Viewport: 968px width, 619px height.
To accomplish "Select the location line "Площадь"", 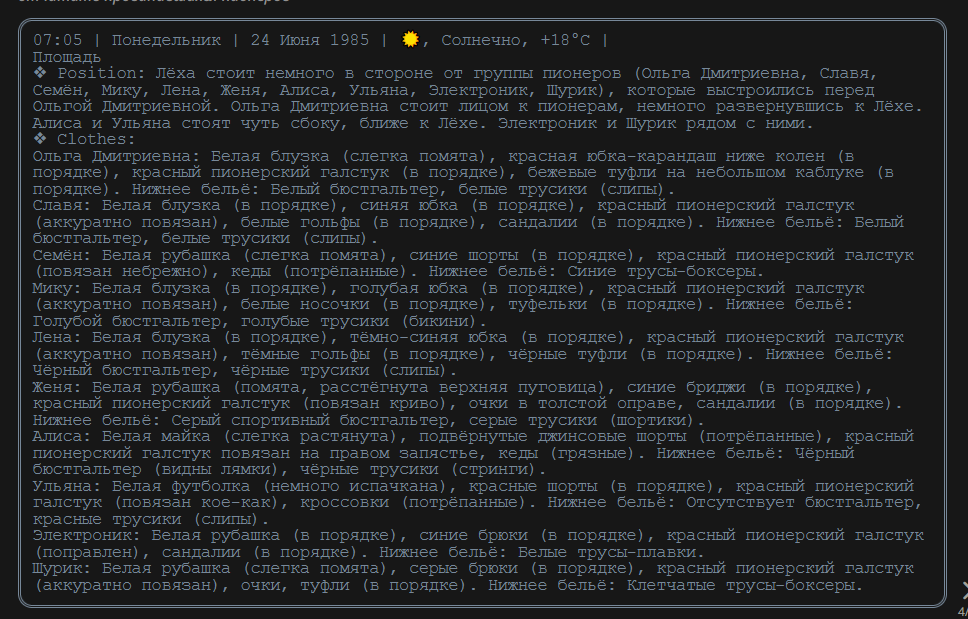I will tap(67, 57).
